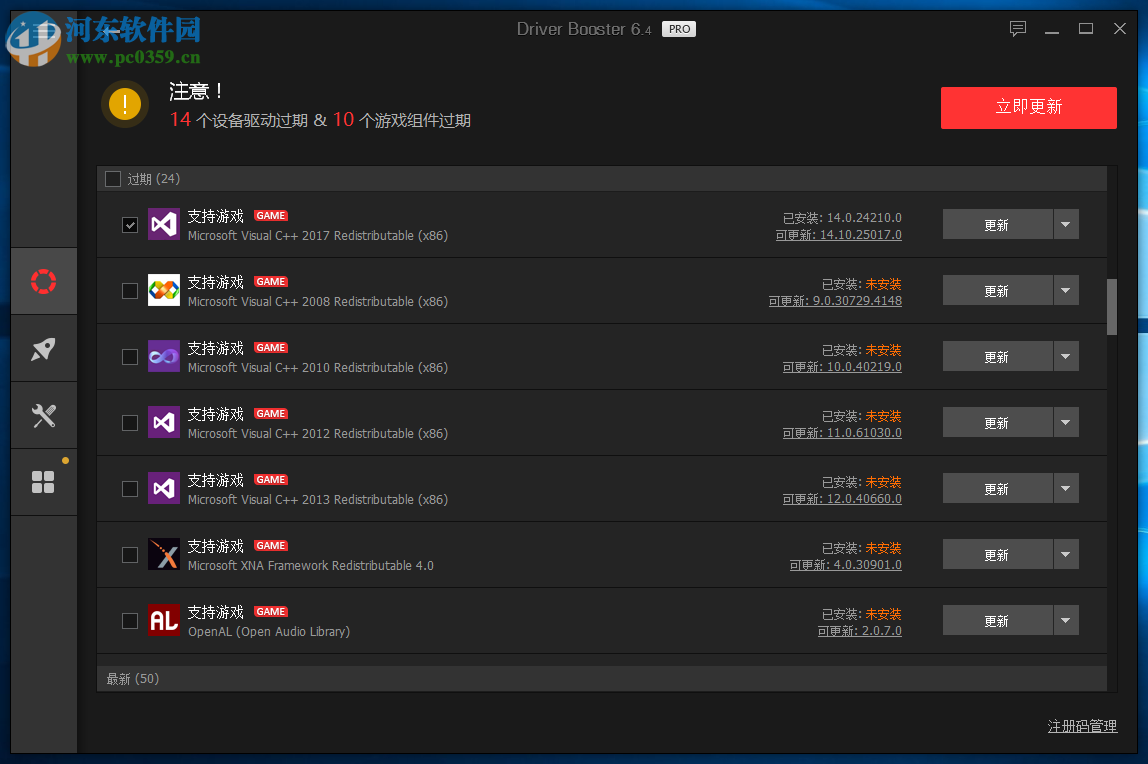Screen dimensions: 1148x764
Task: Click the yellow exclamation warning icon
Action: point(124,104)
